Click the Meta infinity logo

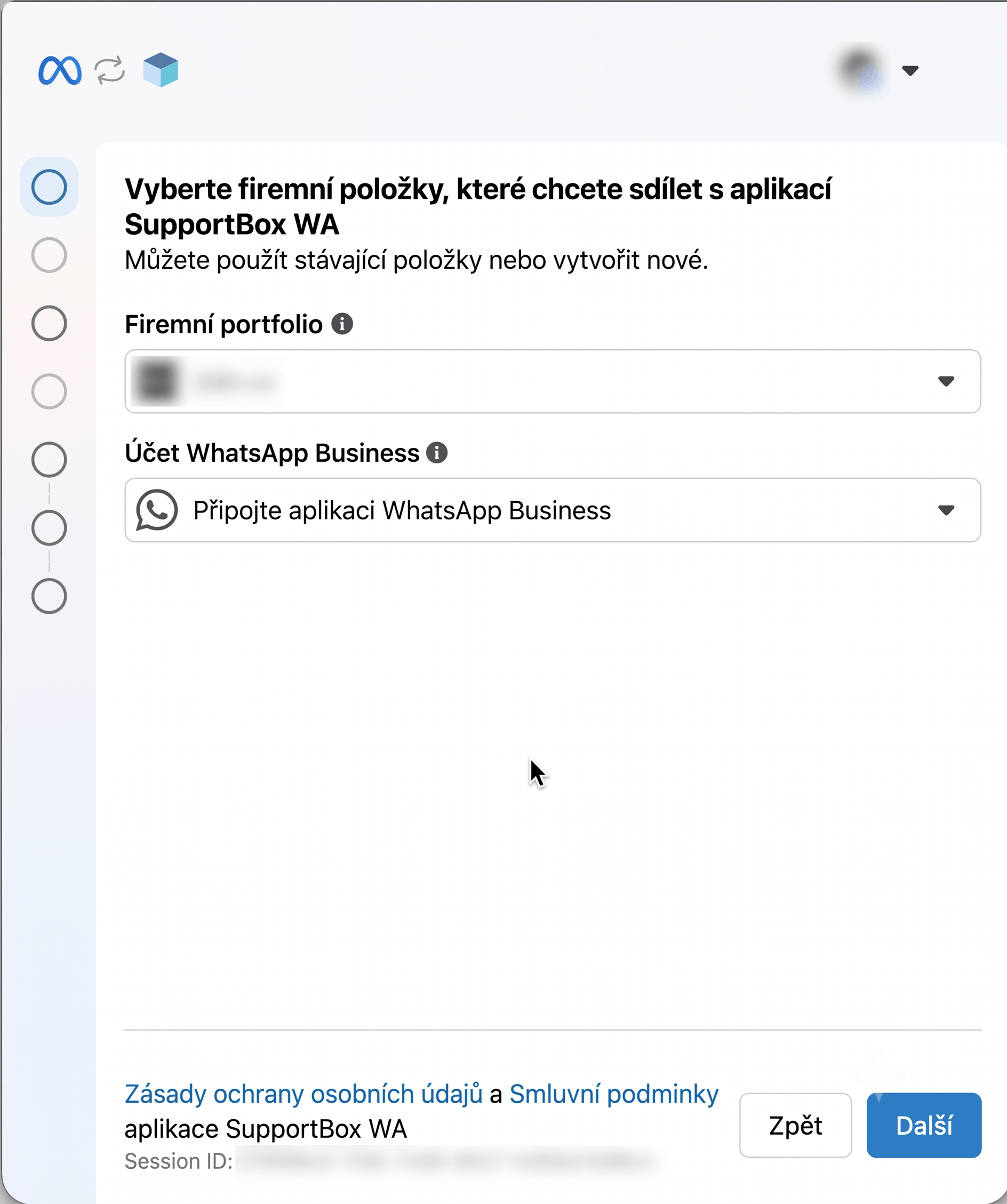click(60, 70)
